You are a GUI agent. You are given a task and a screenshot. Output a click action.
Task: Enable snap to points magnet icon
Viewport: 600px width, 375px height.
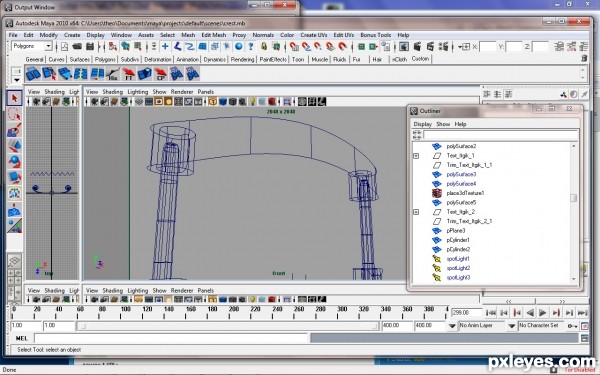coord(318,47)
